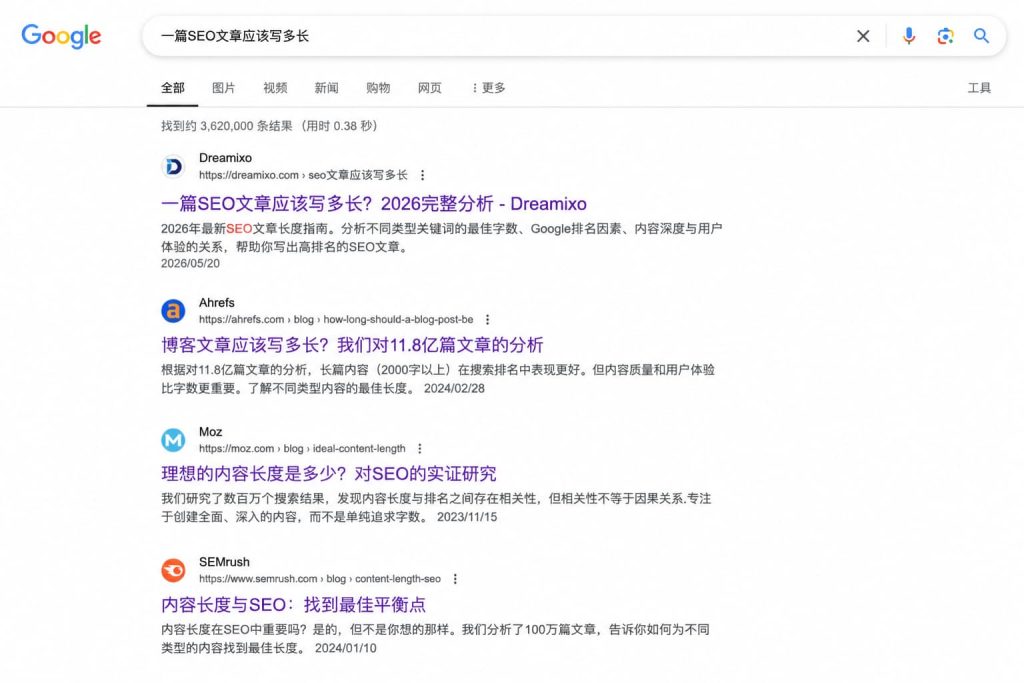The width and height of the screenshot is (1024, 683).
Task: Click the Ahrefs favicon
Action: pyautogui.click(x=173, y=311)
